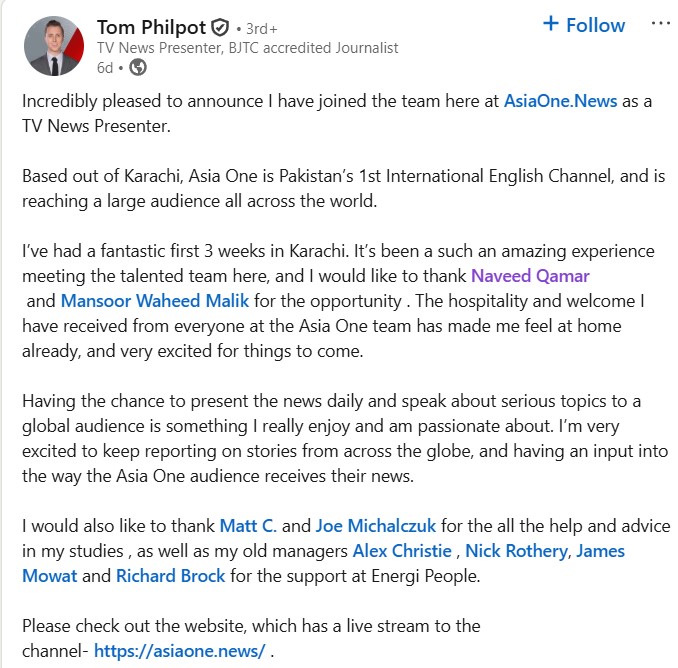This screenshot has width=678, height=668.
Task: Click the verified badge beside Tom Philpot
Action: point(220,27)
